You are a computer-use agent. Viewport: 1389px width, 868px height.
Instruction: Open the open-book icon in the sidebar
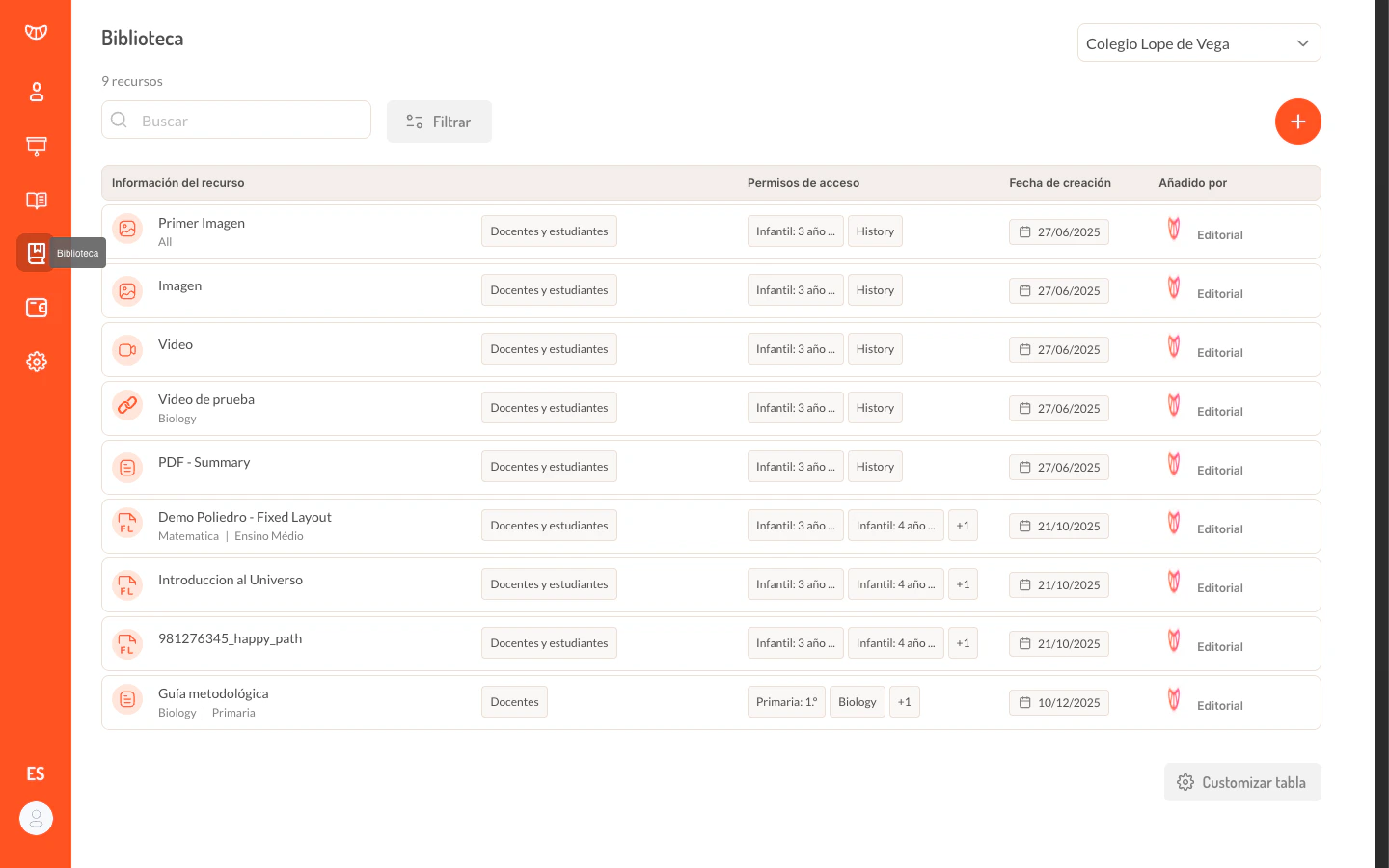tap(36, 200)
